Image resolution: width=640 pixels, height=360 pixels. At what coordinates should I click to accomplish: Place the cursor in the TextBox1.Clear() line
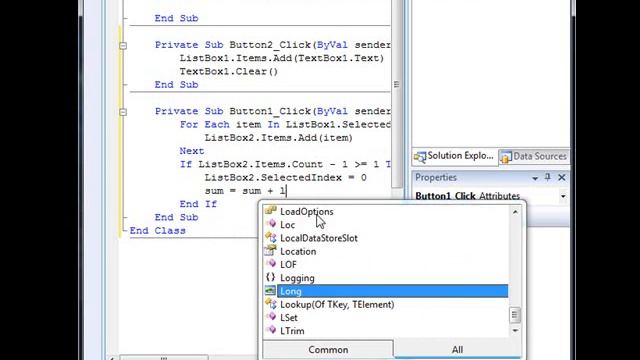click(x=229, y=71)
